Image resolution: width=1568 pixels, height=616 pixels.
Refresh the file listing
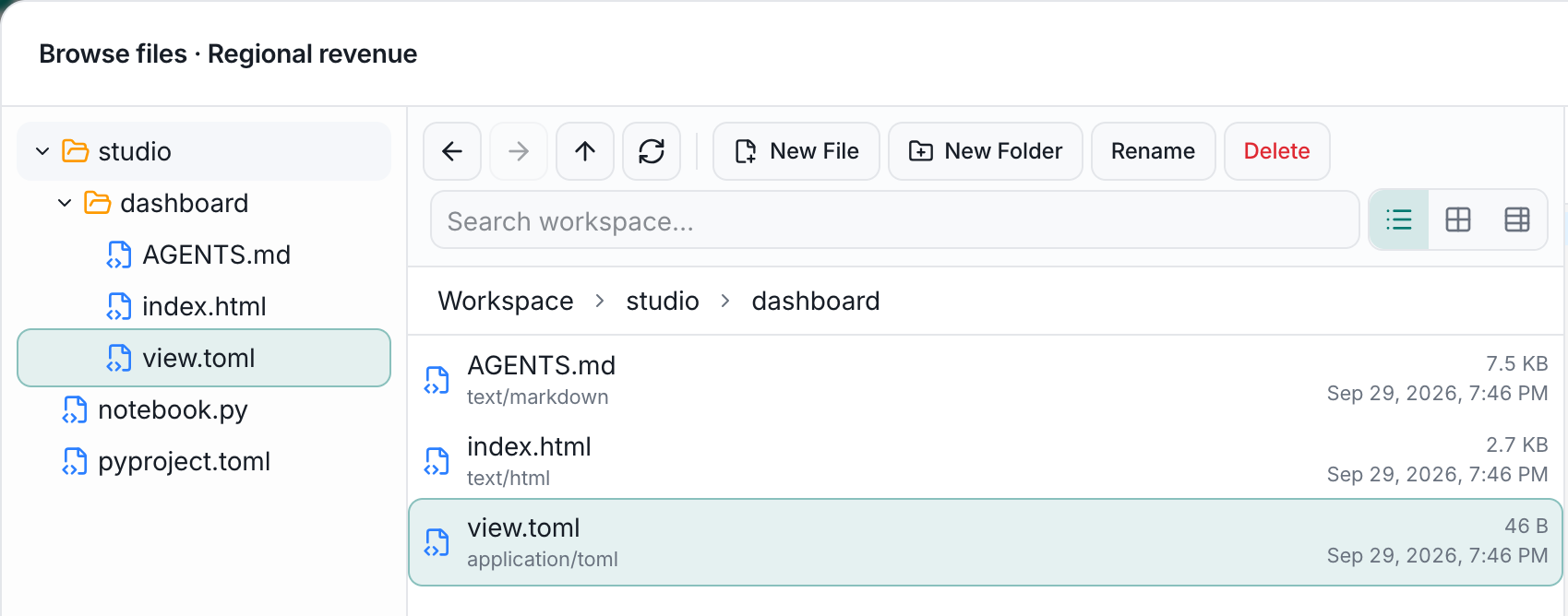(652, 151)
